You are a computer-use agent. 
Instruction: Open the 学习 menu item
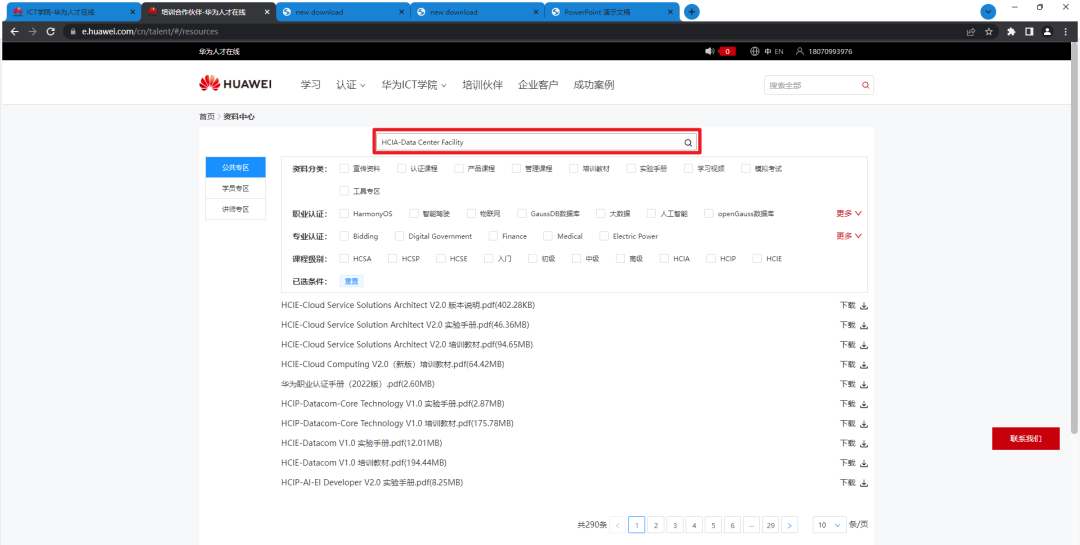tap(311, 85)
